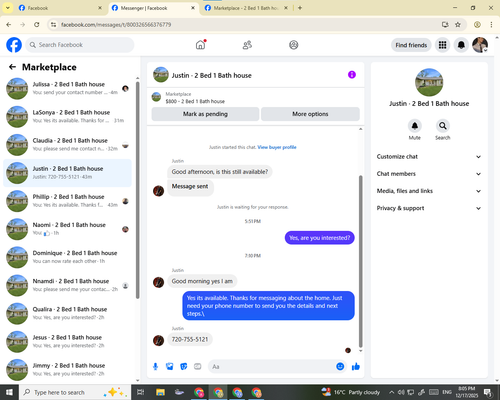Open the Notifications bell icon
Image resolution: width=500 pixels, height=400 pixels.
(461, 45)
